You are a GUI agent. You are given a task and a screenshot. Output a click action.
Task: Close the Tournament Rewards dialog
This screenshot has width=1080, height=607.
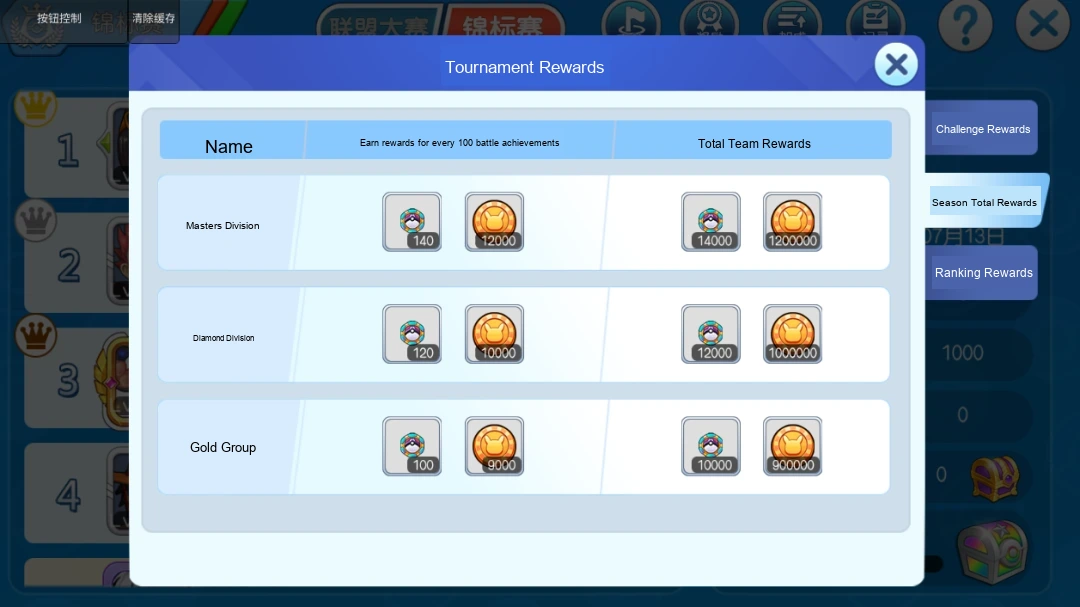point(896,65)
